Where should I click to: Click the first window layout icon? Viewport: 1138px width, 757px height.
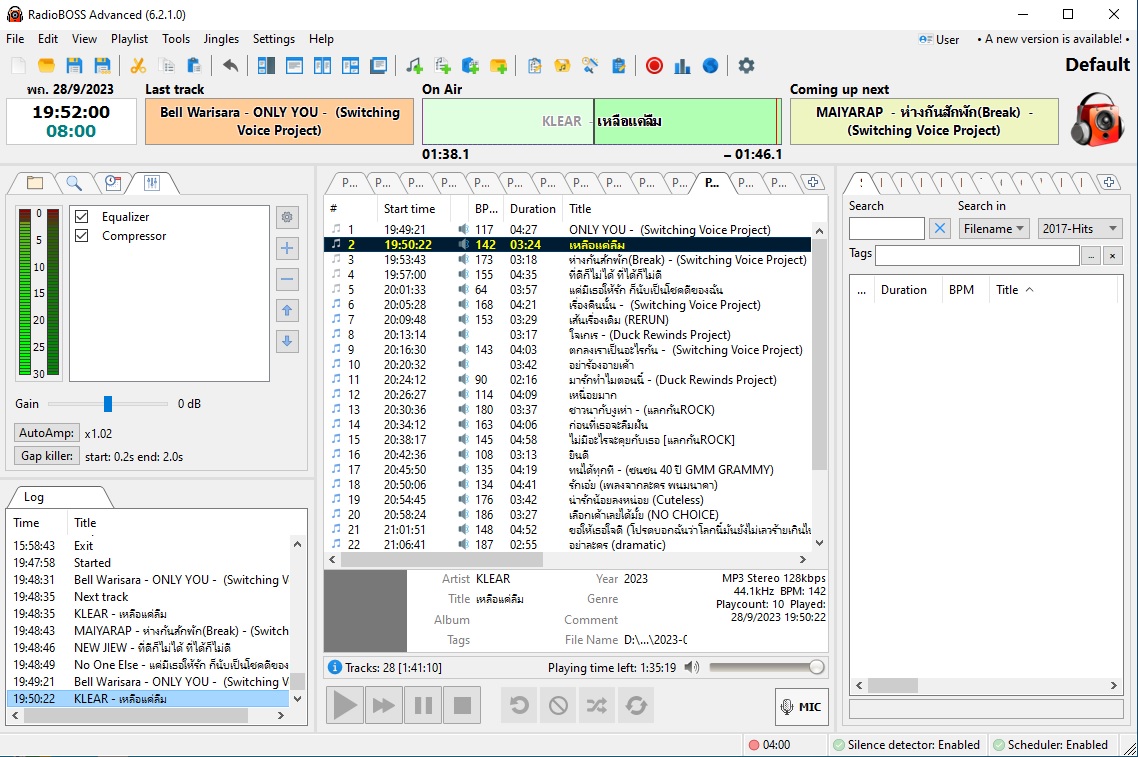point(266,66)
